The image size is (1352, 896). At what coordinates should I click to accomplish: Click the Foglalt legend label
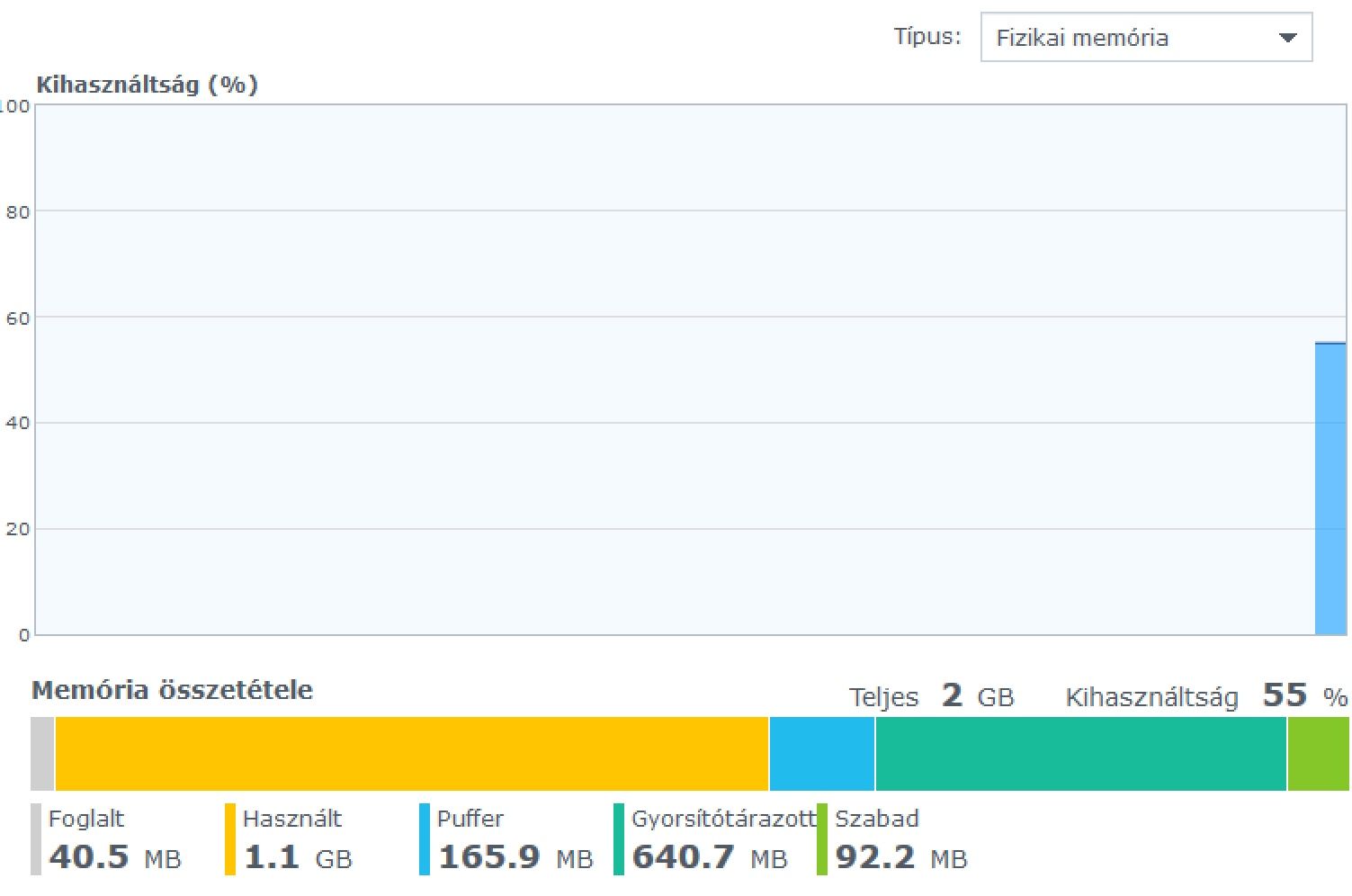point(86,819)
